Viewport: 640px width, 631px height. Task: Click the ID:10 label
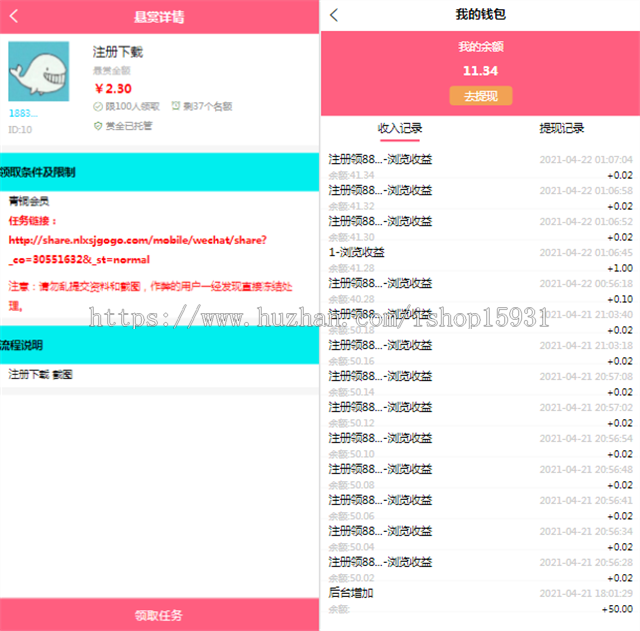20,130
